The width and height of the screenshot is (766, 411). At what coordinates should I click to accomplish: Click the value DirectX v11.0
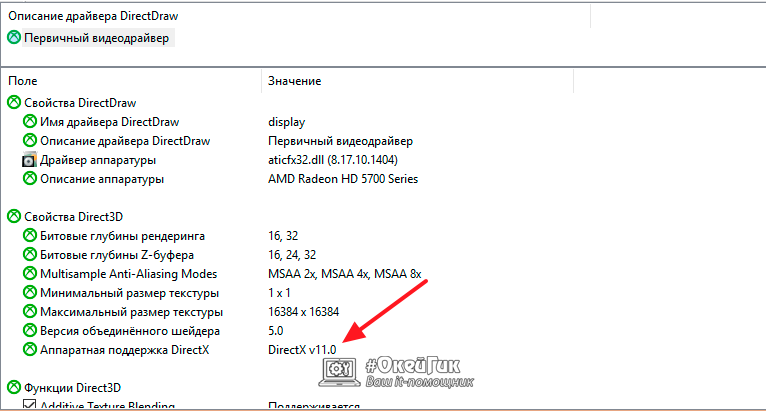(x=302, y=350)
